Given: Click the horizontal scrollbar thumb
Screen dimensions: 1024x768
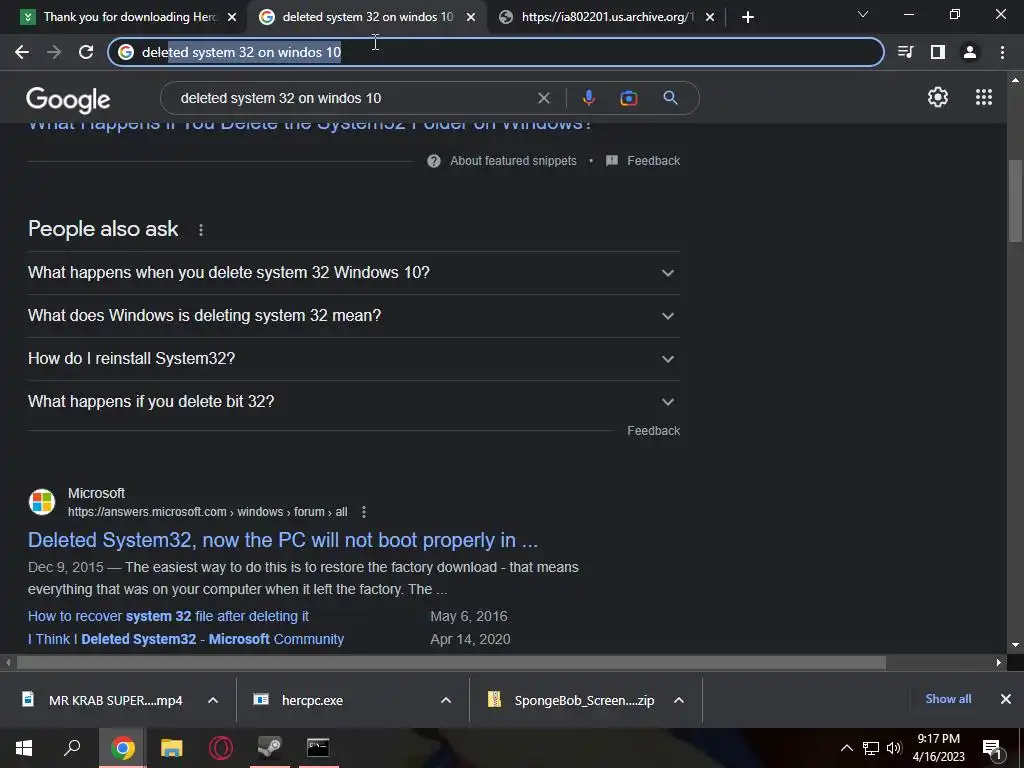Looking at the screenshot, I should coord(451,662).
